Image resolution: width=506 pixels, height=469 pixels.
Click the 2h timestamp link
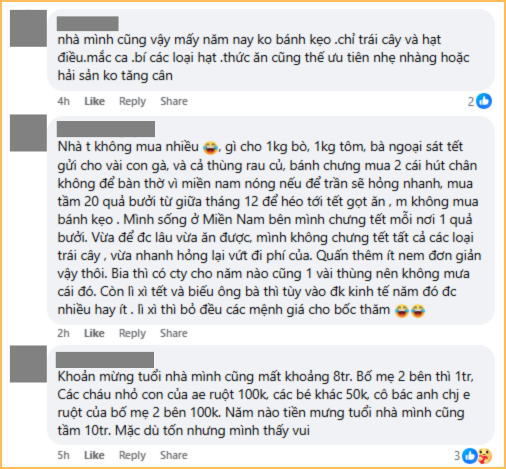click(63, 333)
